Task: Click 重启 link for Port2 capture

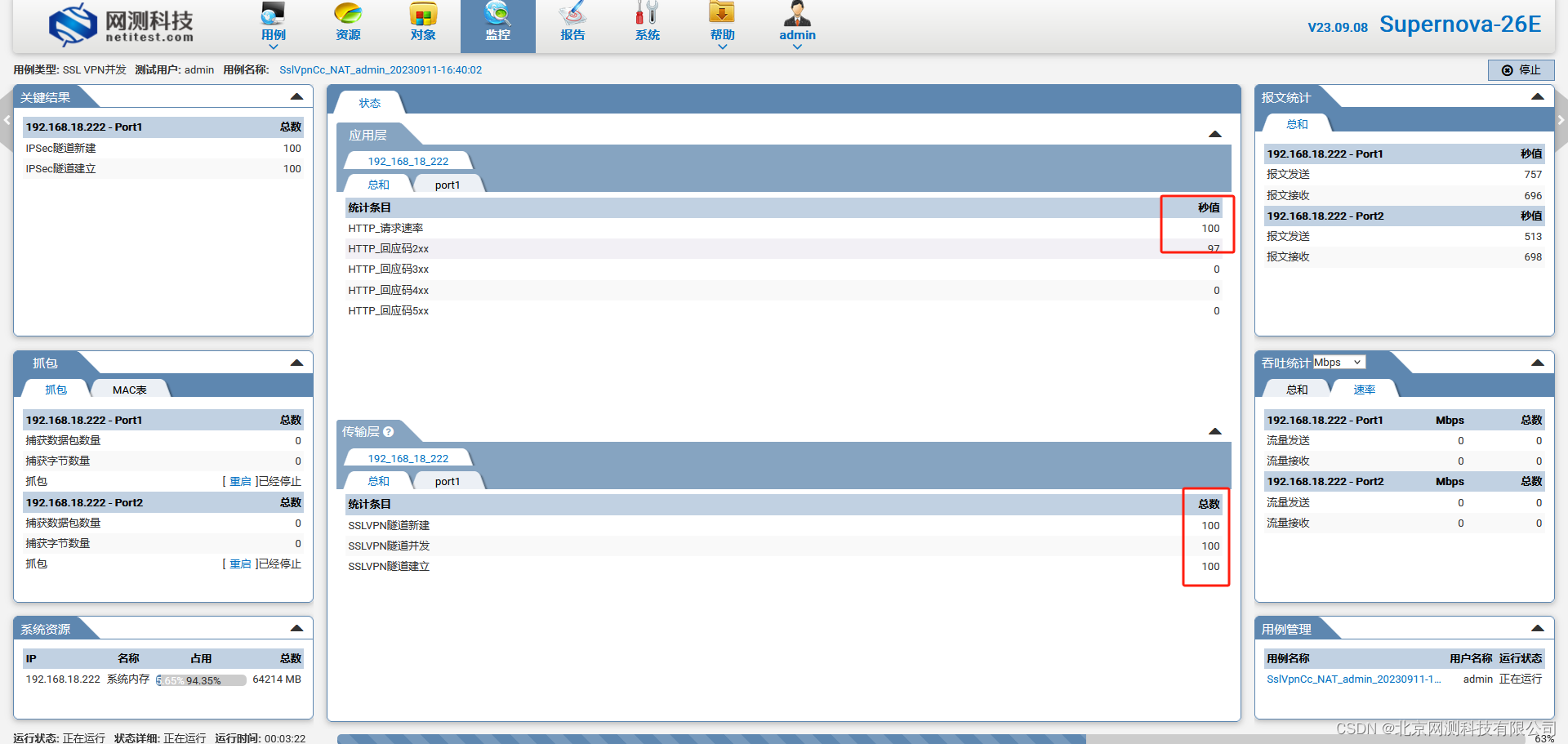Action: point(240,564)
